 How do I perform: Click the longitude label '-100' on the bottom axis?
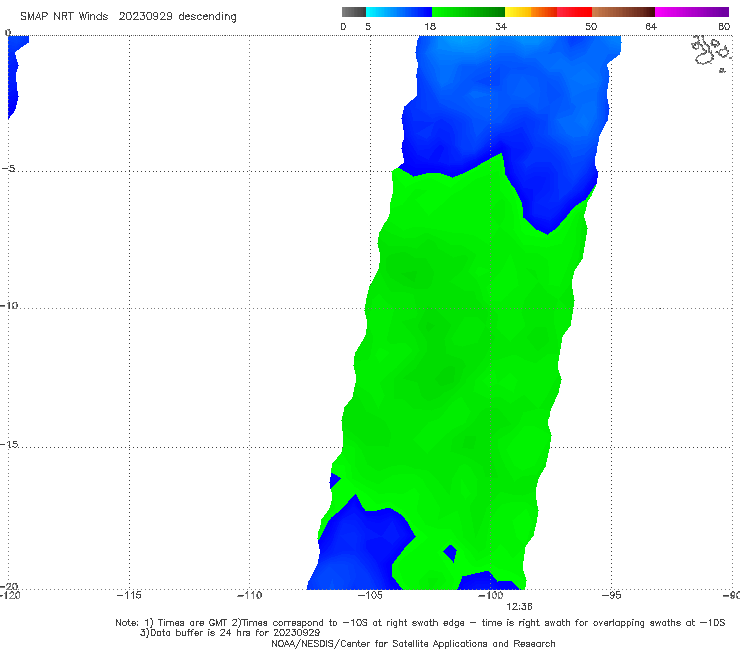coord(490,595)
